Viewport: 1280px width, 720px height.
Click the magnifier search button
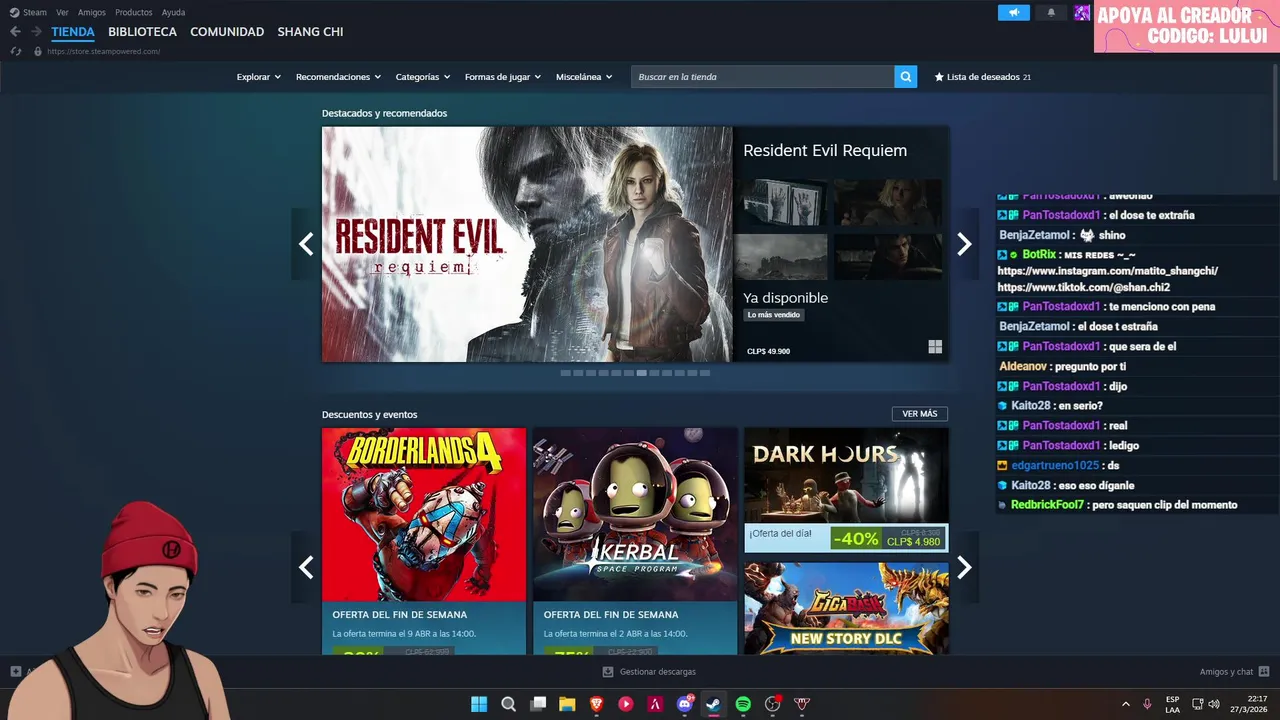click(905, 77)
